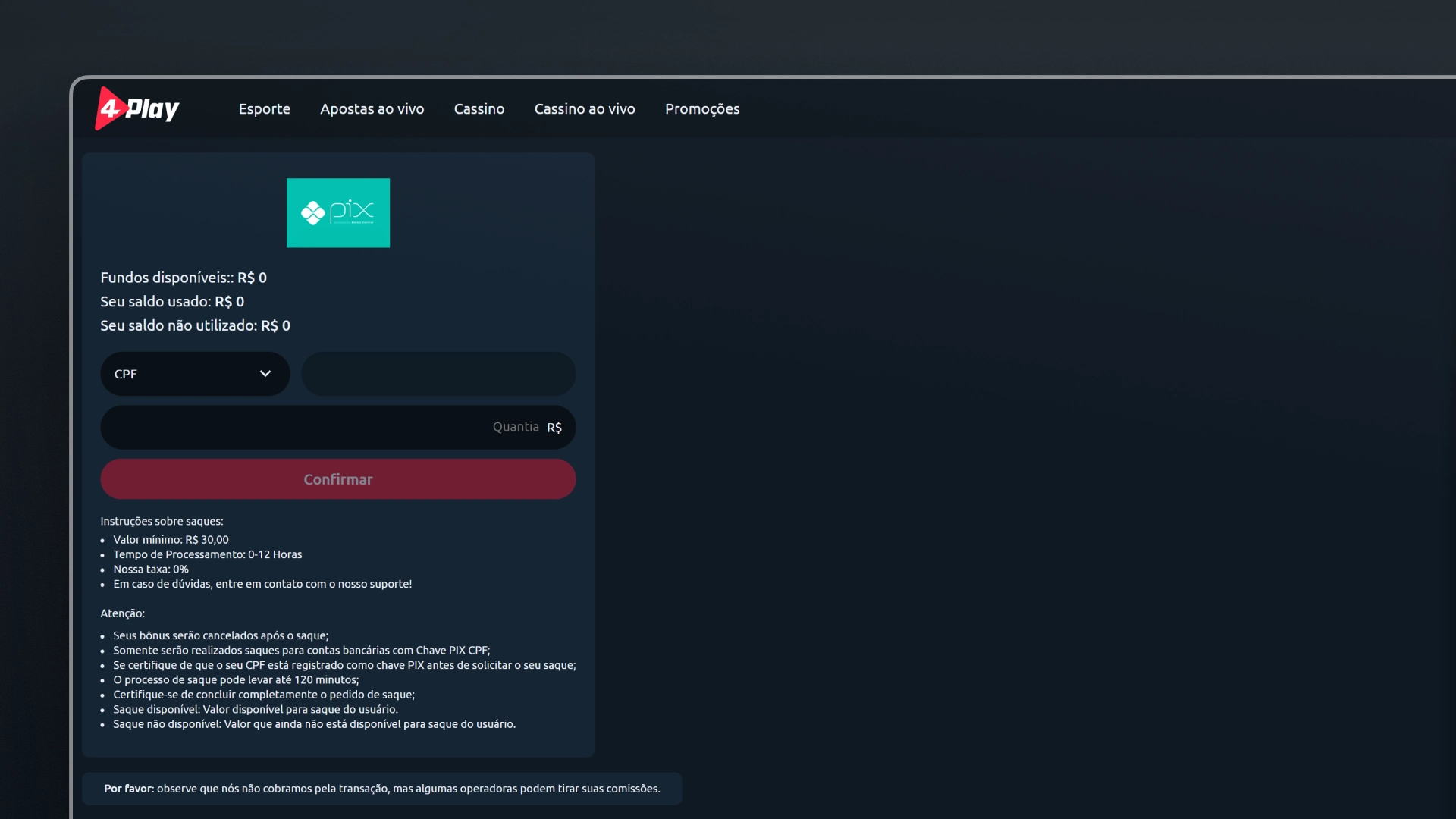Click the PIX payment method logo

pyautogui.click(x=337, y=212)
